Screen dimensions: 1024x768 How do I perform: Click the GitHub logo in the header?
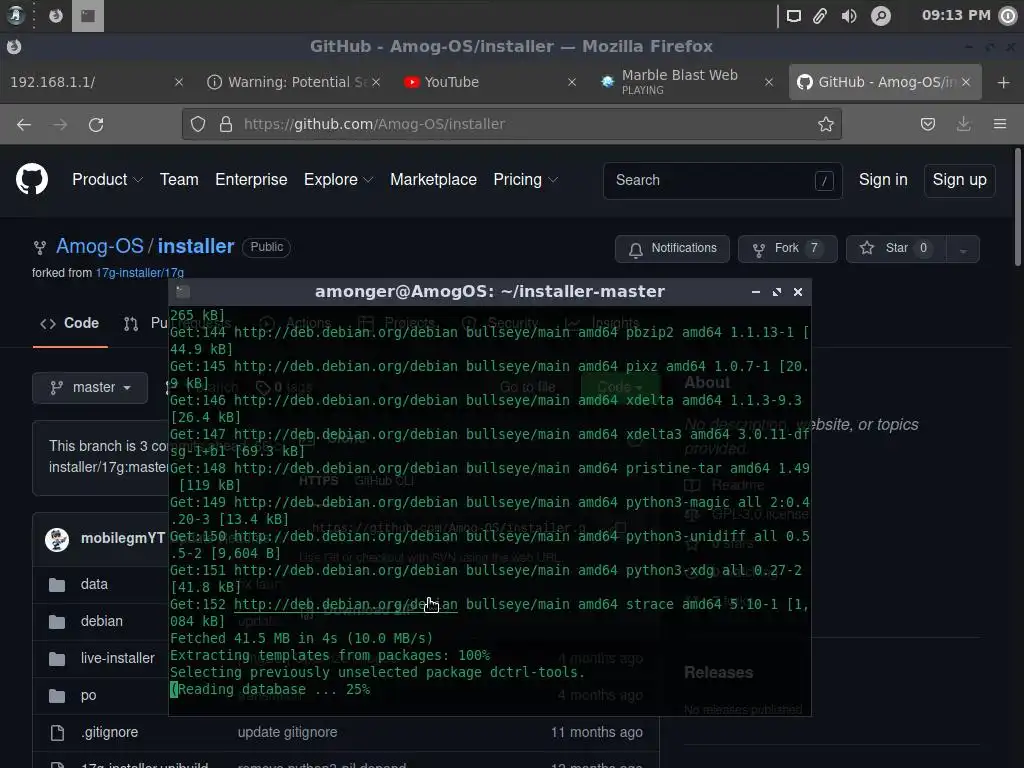click(32, 180)
